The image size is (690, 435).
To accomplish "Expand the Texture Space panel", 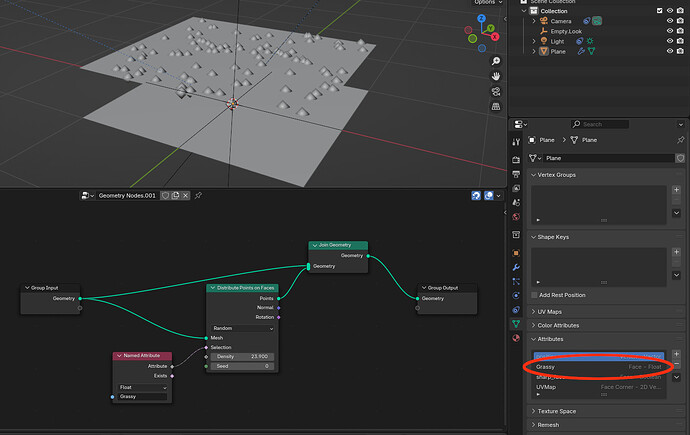I will 533,411.
